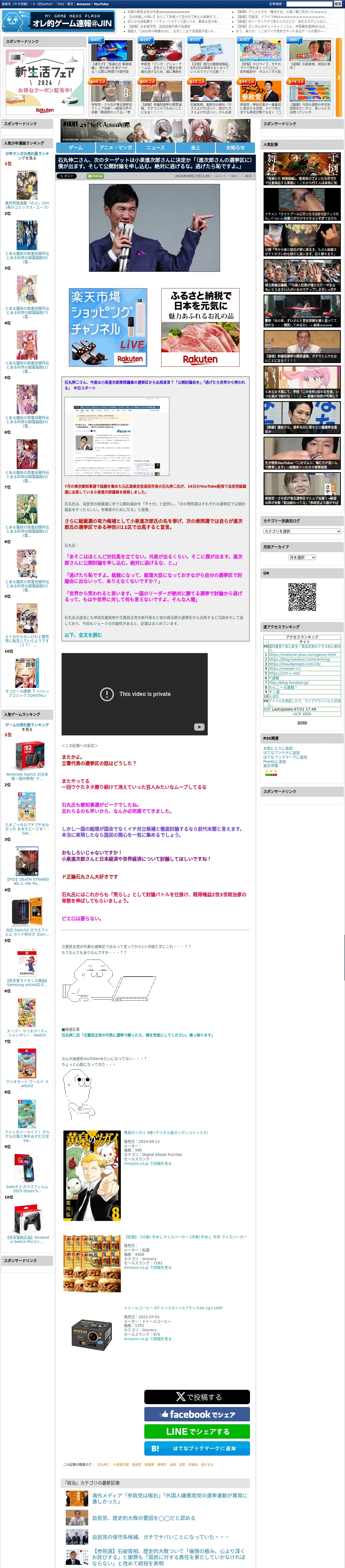345x1568 pixels.
Task: Open the 炎上 navigation tab
Action: click(x=195, y=147)
